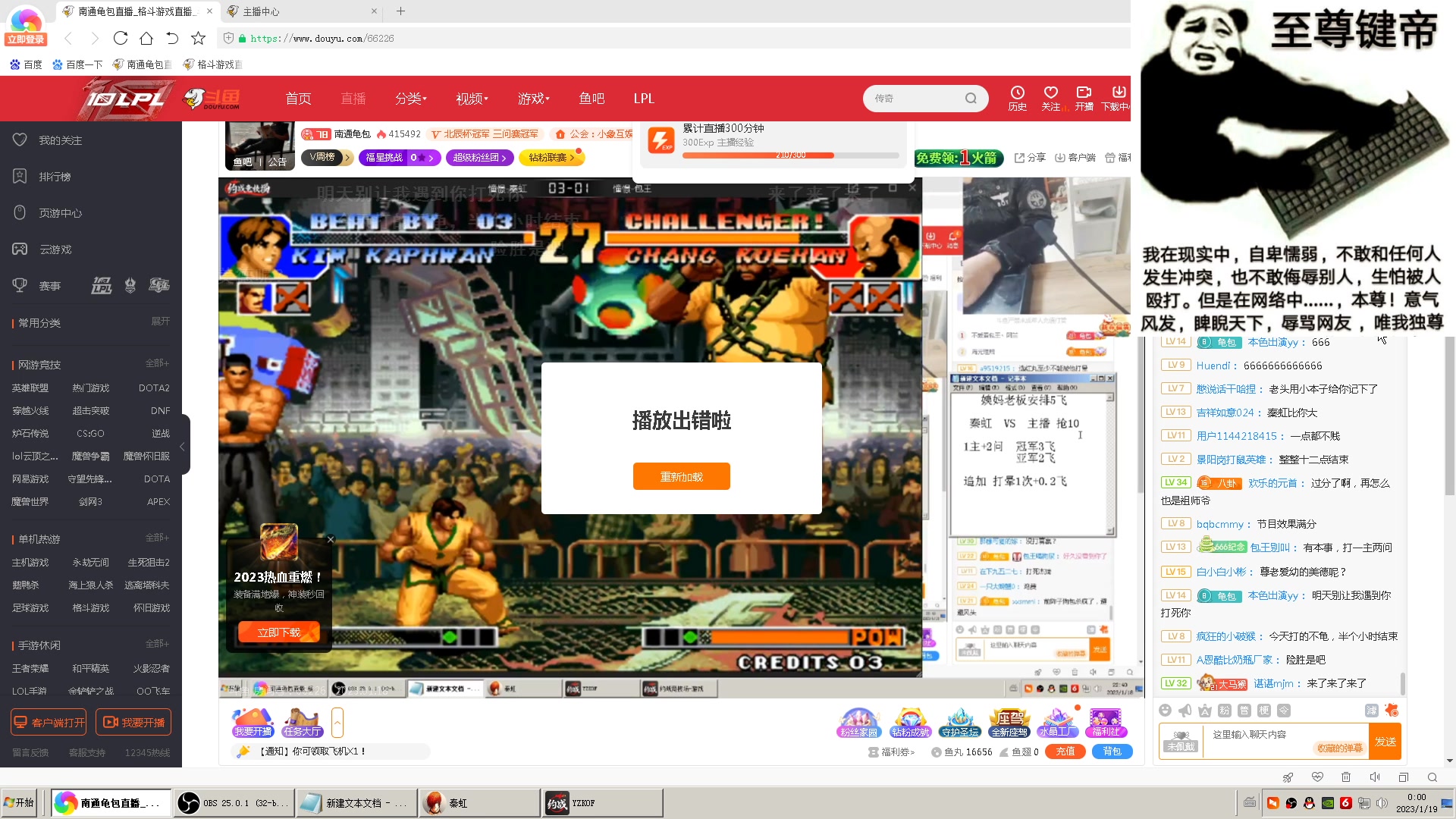Click the 梗 icon in chat toolbar

[1264, 711]
